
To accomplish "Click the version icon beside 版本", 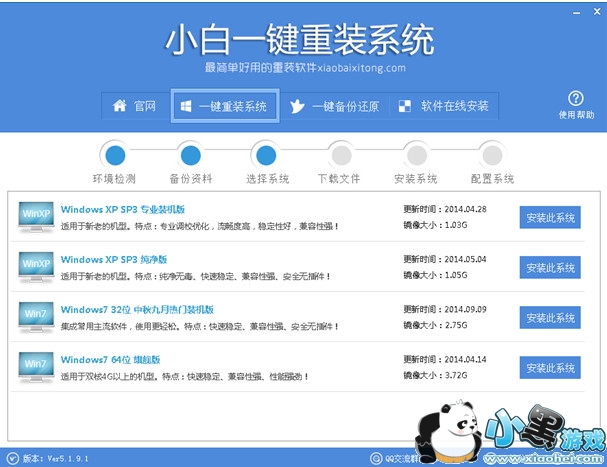I will click(x=12, y=458).
